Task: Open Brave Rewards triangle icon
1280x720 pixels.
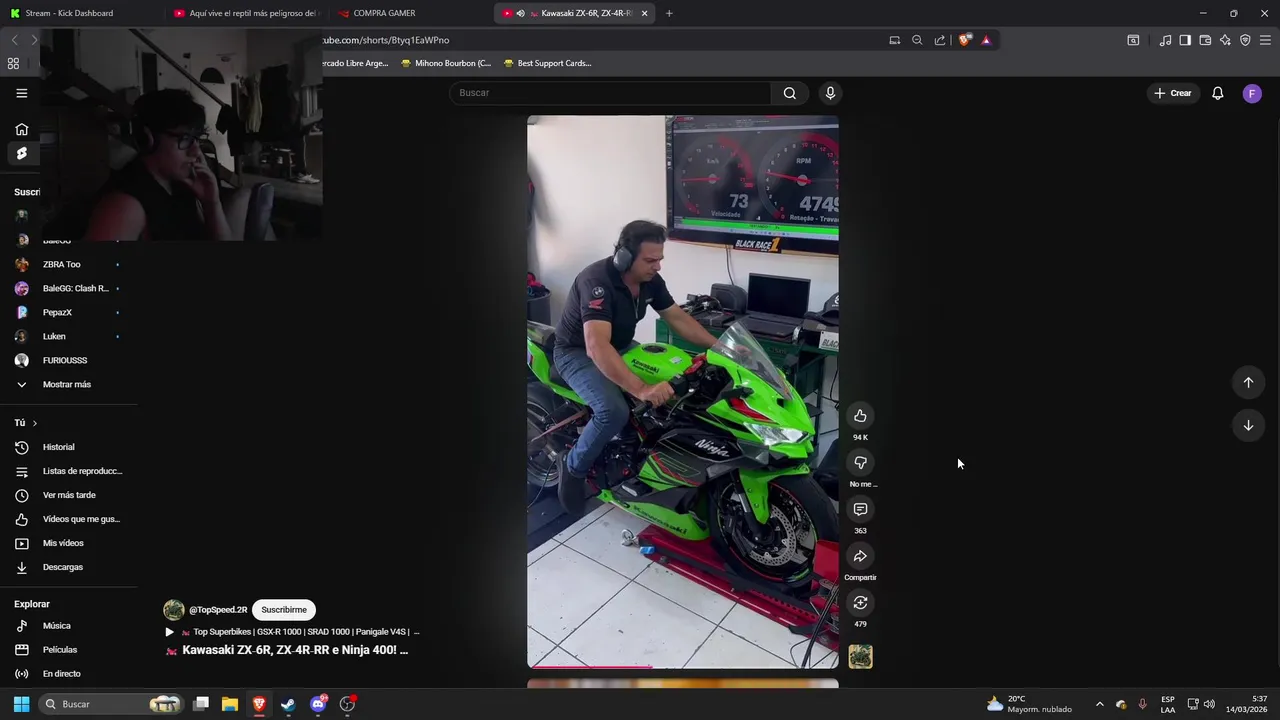Action: point(986,40)
